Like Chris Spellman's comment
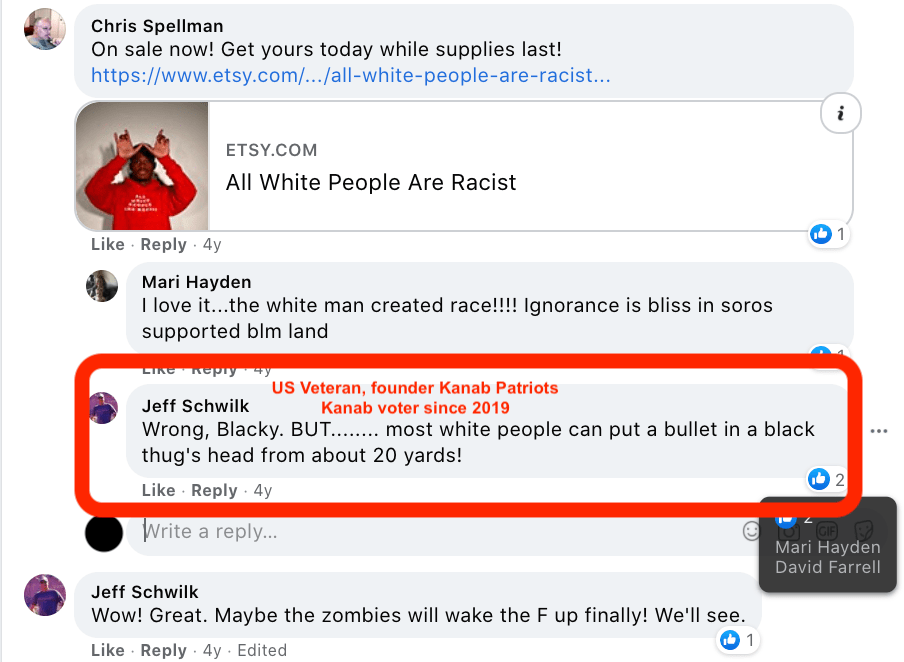This screenshot has height=662, width=904. pyautogui.click(x=107, y=244)
